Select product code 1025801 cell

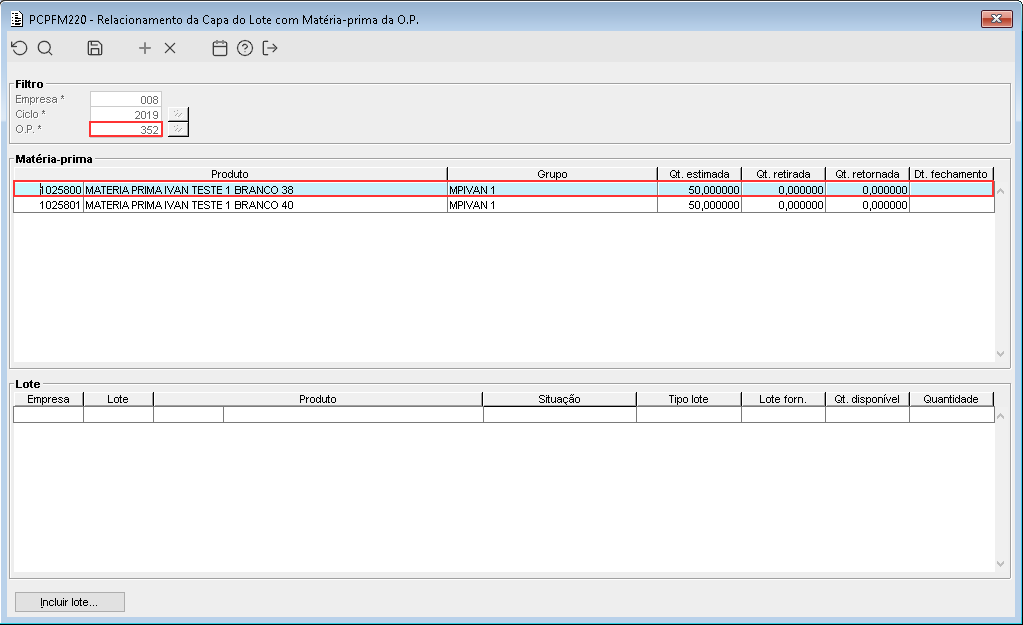pos(49,205)
